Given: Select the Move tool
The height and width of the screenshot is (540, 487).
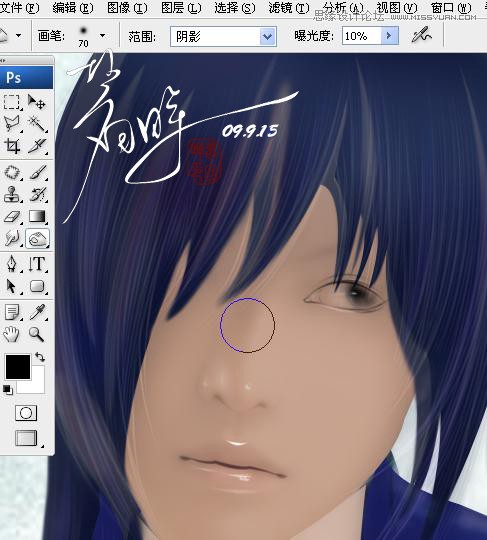Looking at the screenshot, I should [x=37, y=102].
